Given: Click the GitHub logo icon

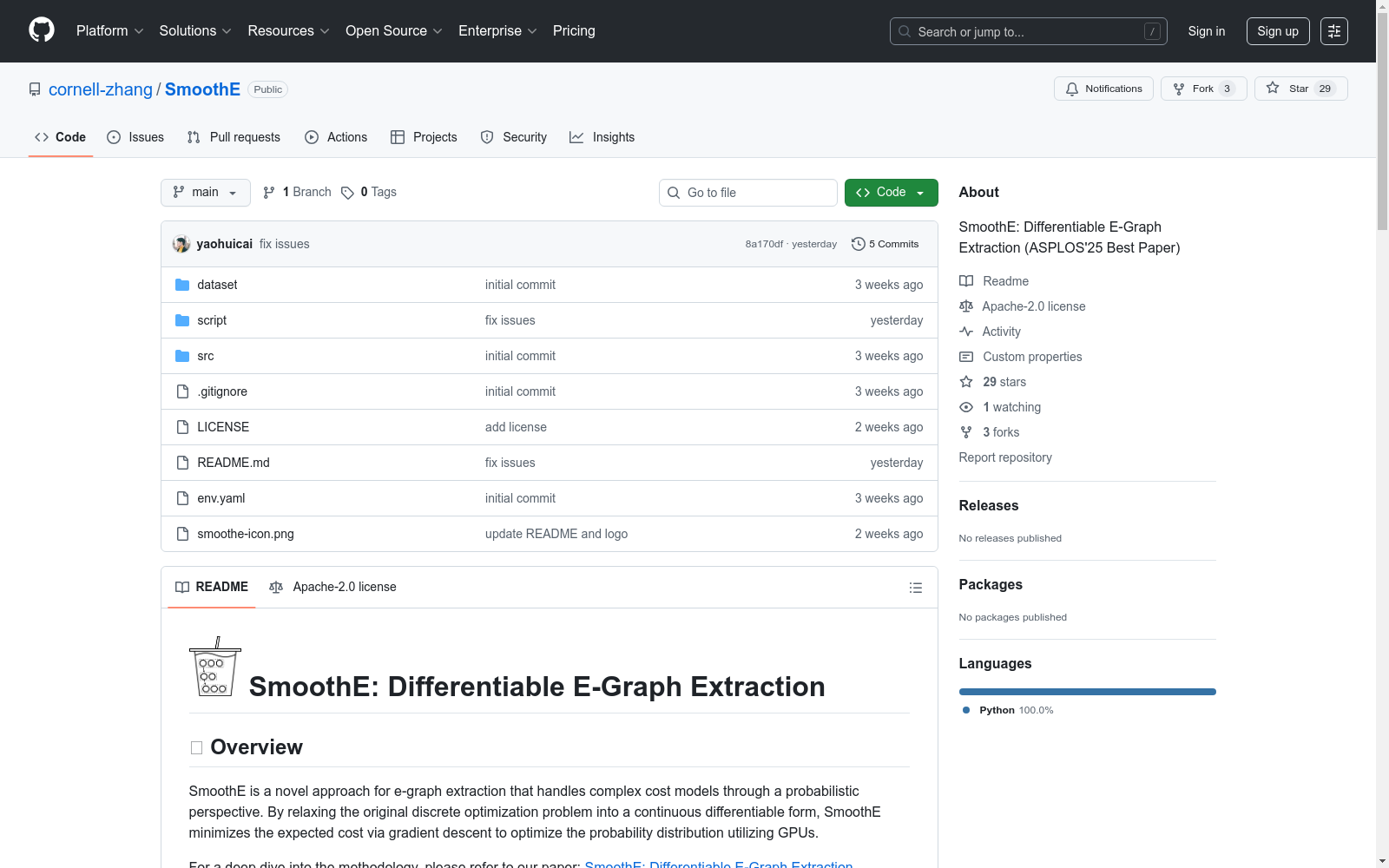Looking at the screenshot, I should pyautogui.click(x=42, y=30).
